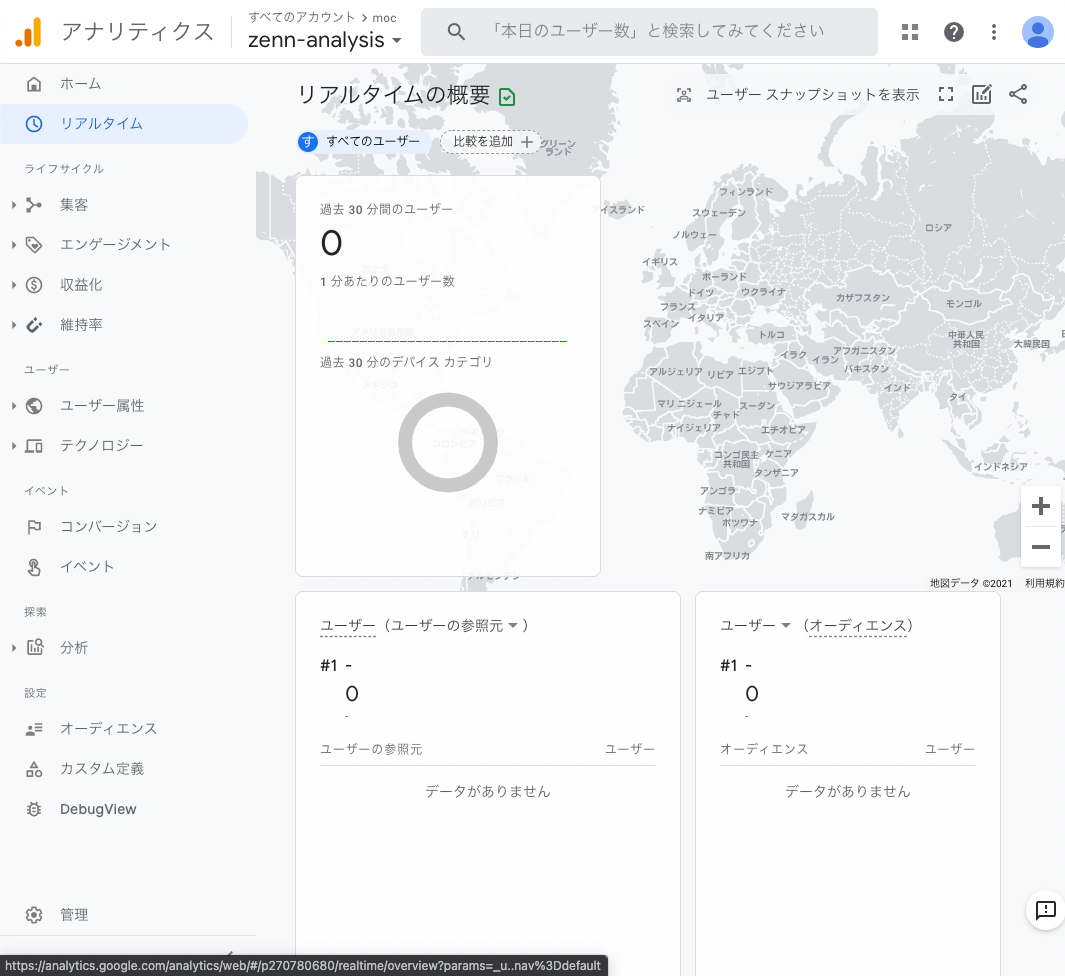Viewport: 1065px width, 976px height.
Task: Click the 集客 acquisition icon
Action: pos(34,204)
